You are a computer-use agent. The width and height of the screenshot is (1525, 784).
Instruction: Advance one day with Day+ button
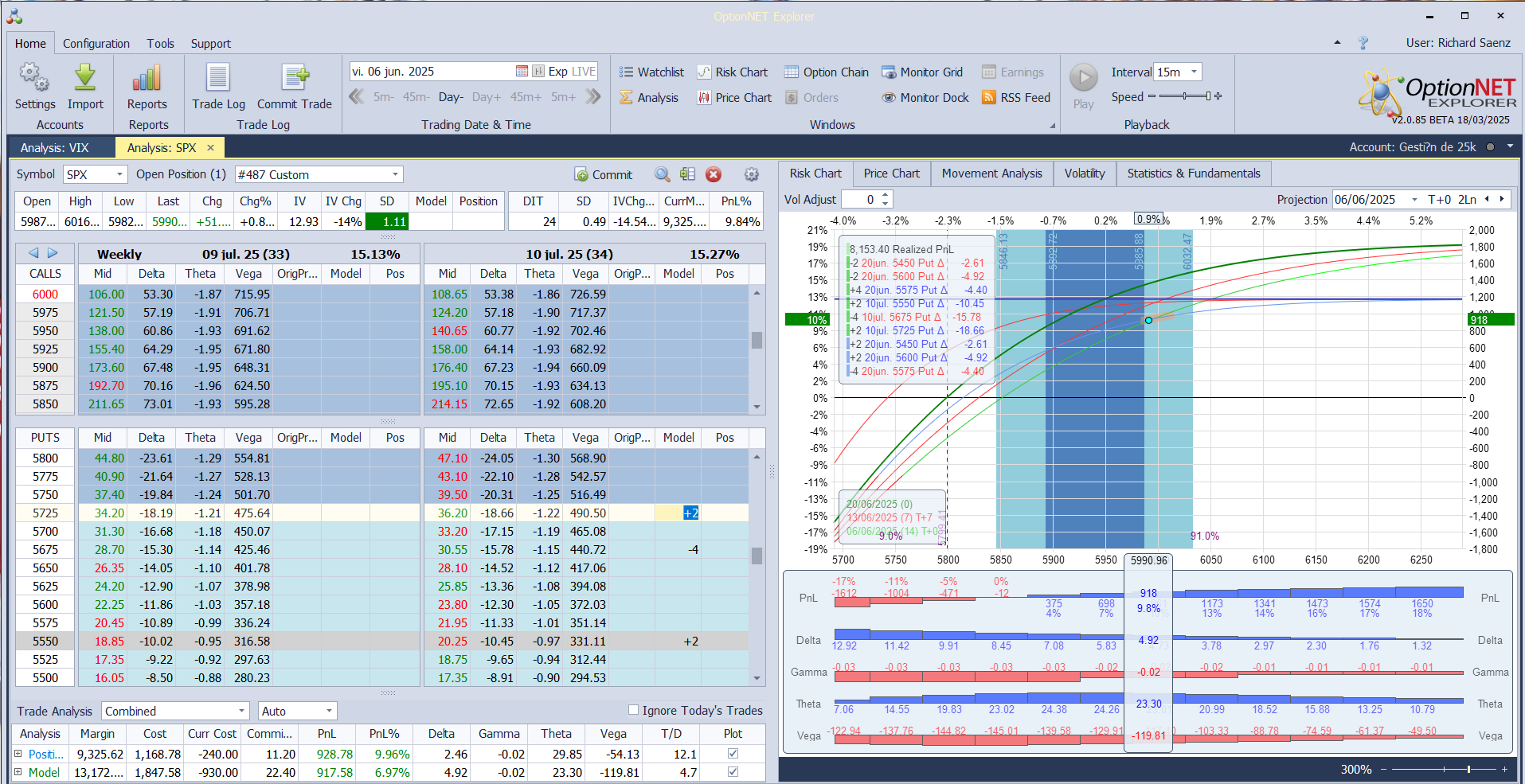486,97
